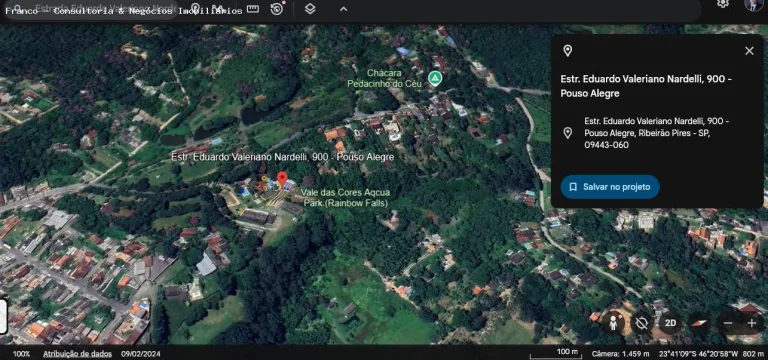Click the 100% loading indicator

[x=21, y=354]
